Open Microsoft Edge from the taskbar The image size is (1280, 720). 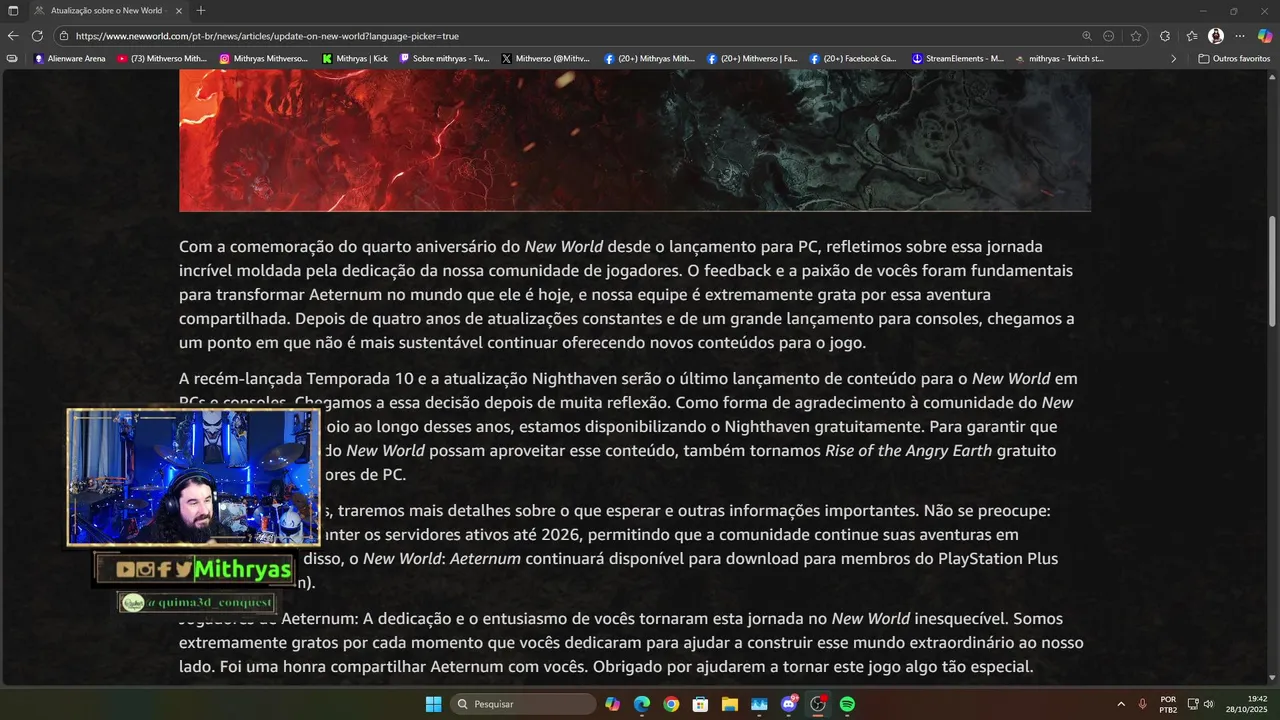[x=642, y=704]
